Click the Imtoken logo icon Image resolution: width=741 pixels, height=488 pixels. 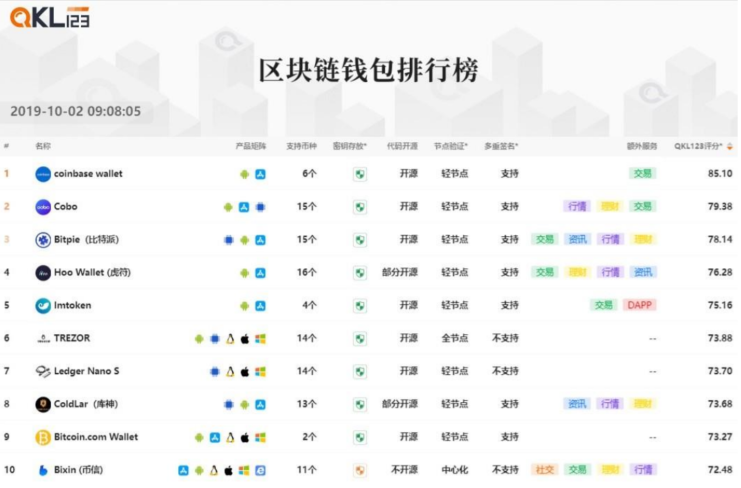[43, 306]
